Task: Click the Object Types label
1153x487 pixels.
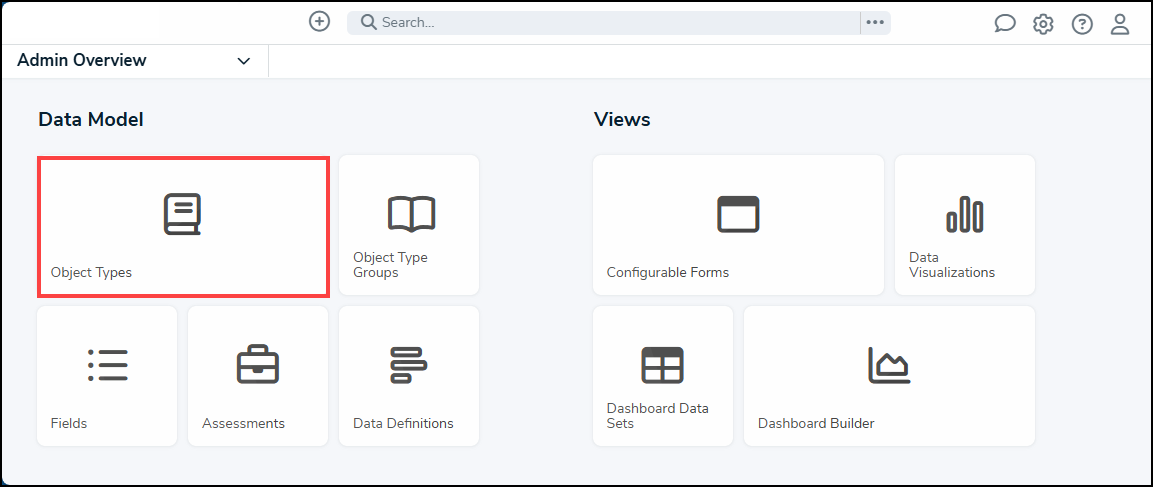Action: [91, 272]
